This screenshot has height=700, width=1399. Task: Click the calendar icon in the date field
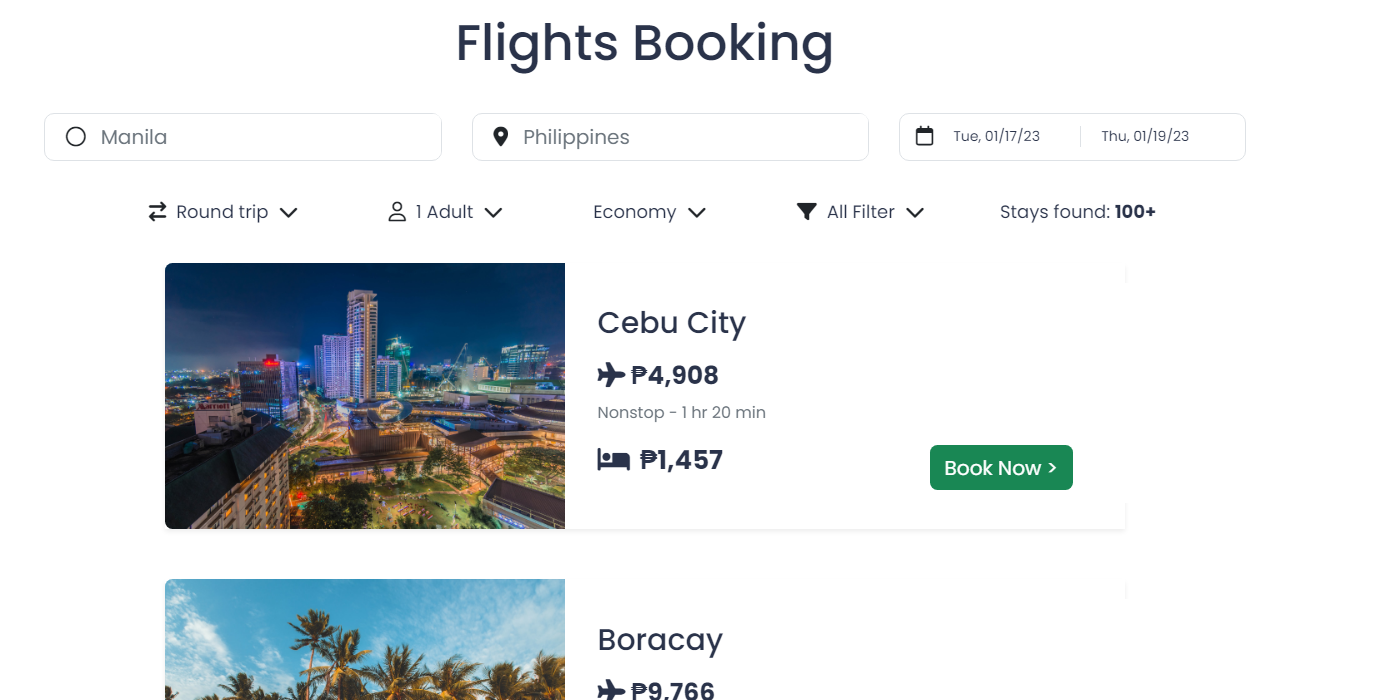tap(925, 136)
